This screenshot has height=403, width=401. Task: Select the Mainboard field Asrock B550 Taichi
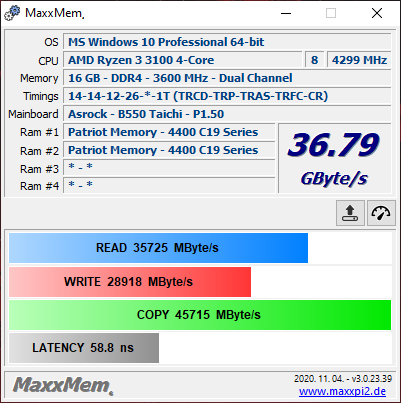227,114
